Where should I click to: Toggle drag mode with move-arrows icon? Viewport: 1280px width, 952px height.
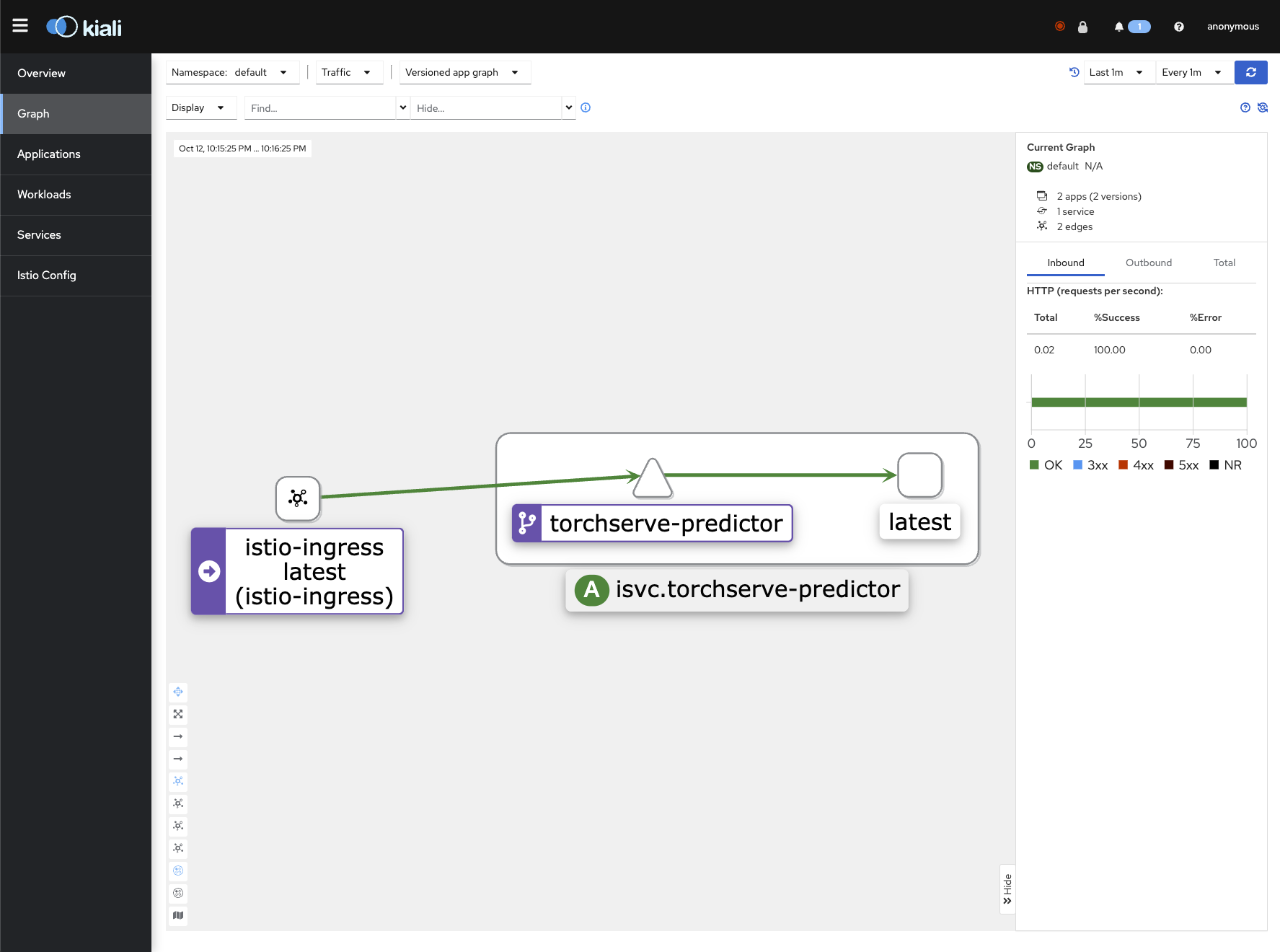[x=178, y=692]
